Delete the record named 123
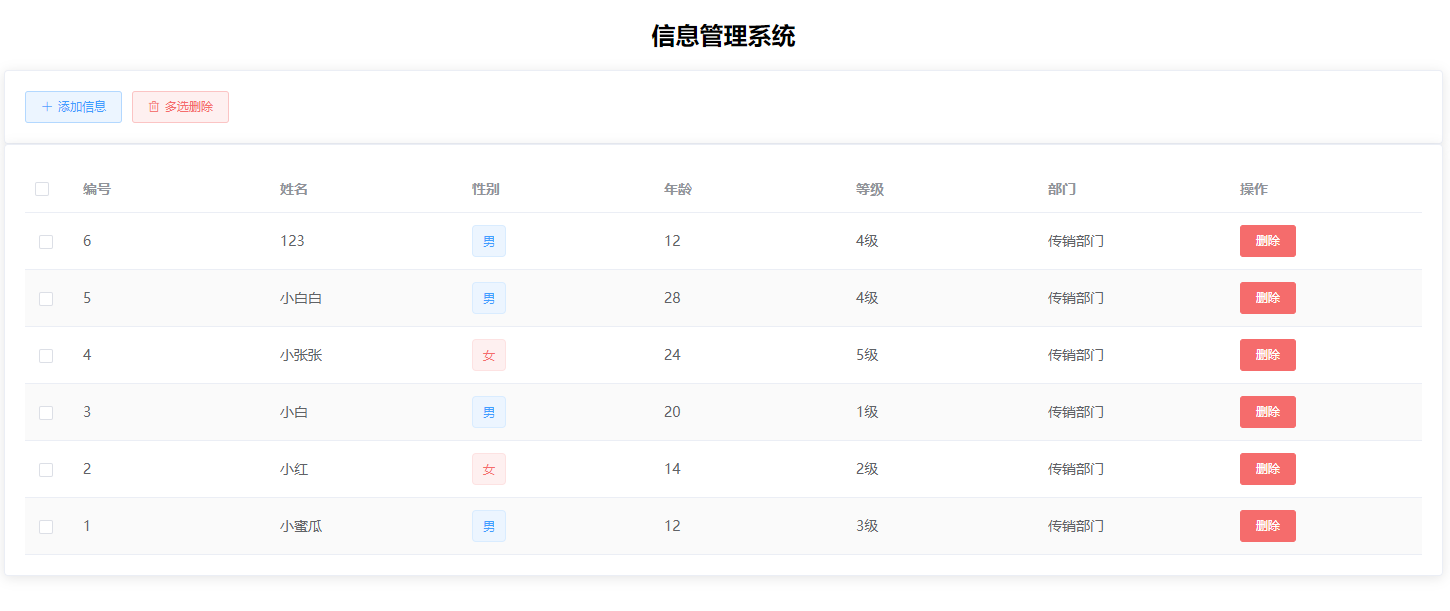1450x611 pixels. pyautogui.click(x=1267, y=241)
